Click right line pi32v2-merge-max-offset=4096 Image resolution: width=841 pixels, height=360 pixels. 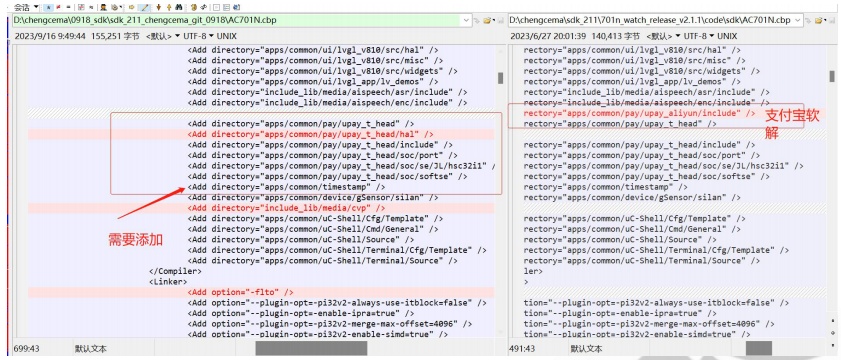coord(649,324)
